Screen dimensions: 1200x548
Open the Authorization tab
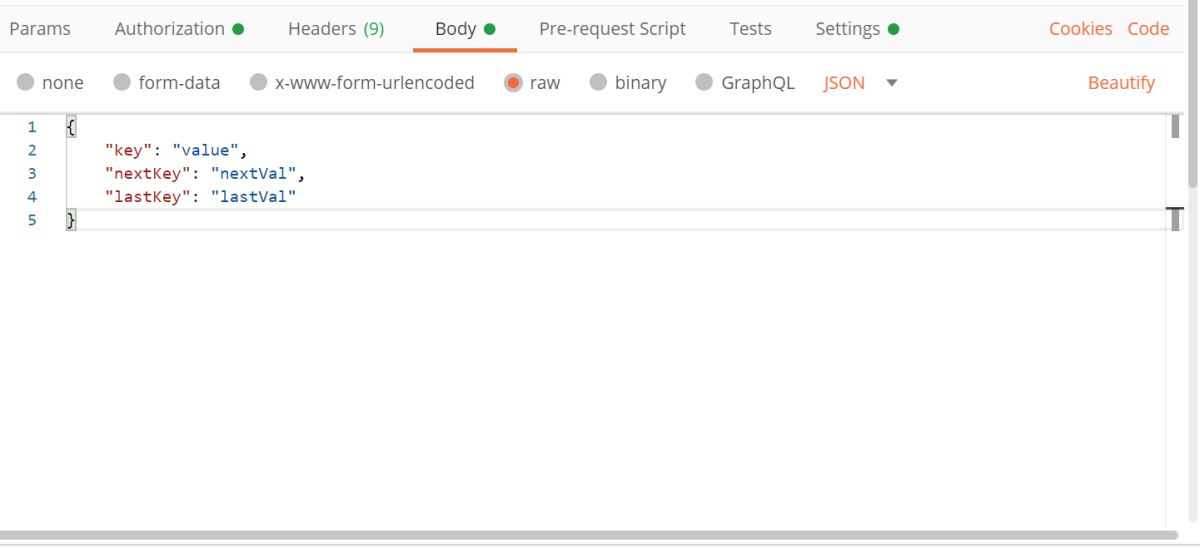tap(179, 29)
